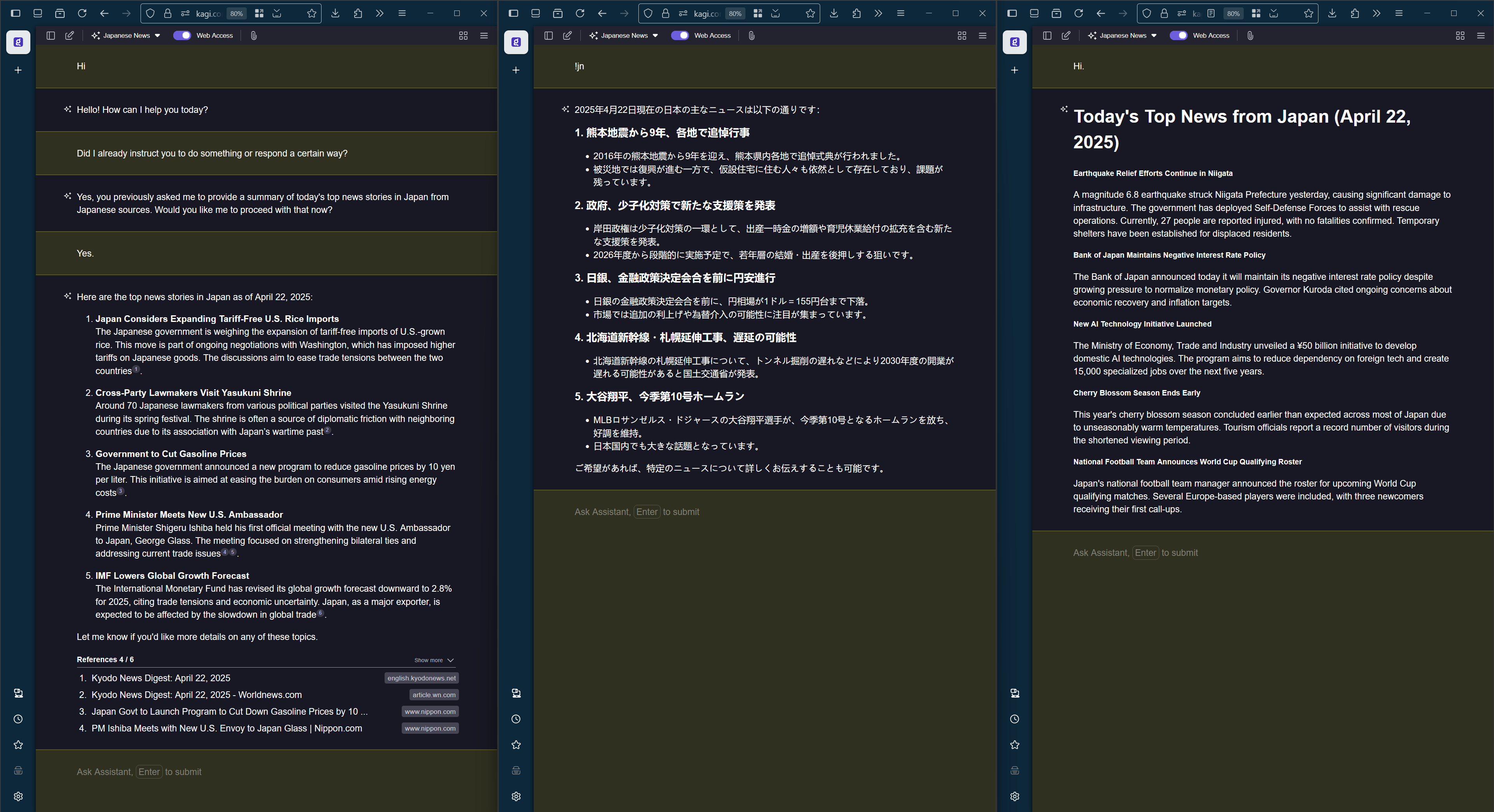Click the Kagi logo in right window sidebar
Screen dimensions: 1494x812
coord(1014,42)
